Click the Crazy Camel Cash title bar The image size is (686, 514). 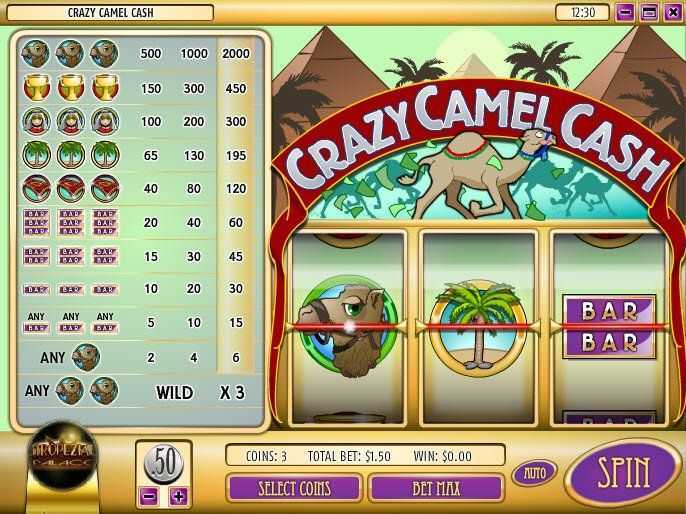(110, 13)
